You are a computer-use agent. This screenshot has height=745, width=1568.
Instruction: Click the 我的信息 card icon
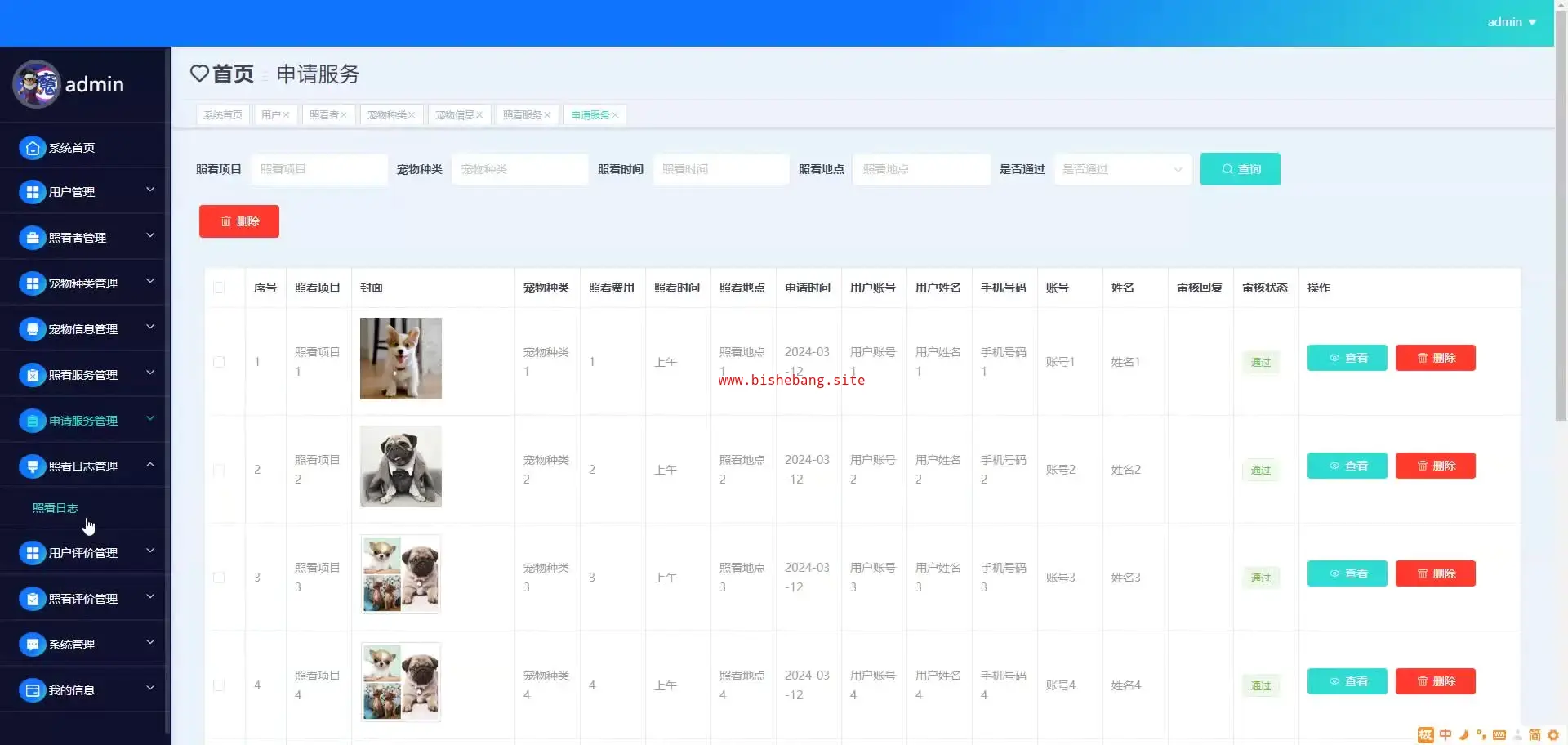(x=32, y=690)
